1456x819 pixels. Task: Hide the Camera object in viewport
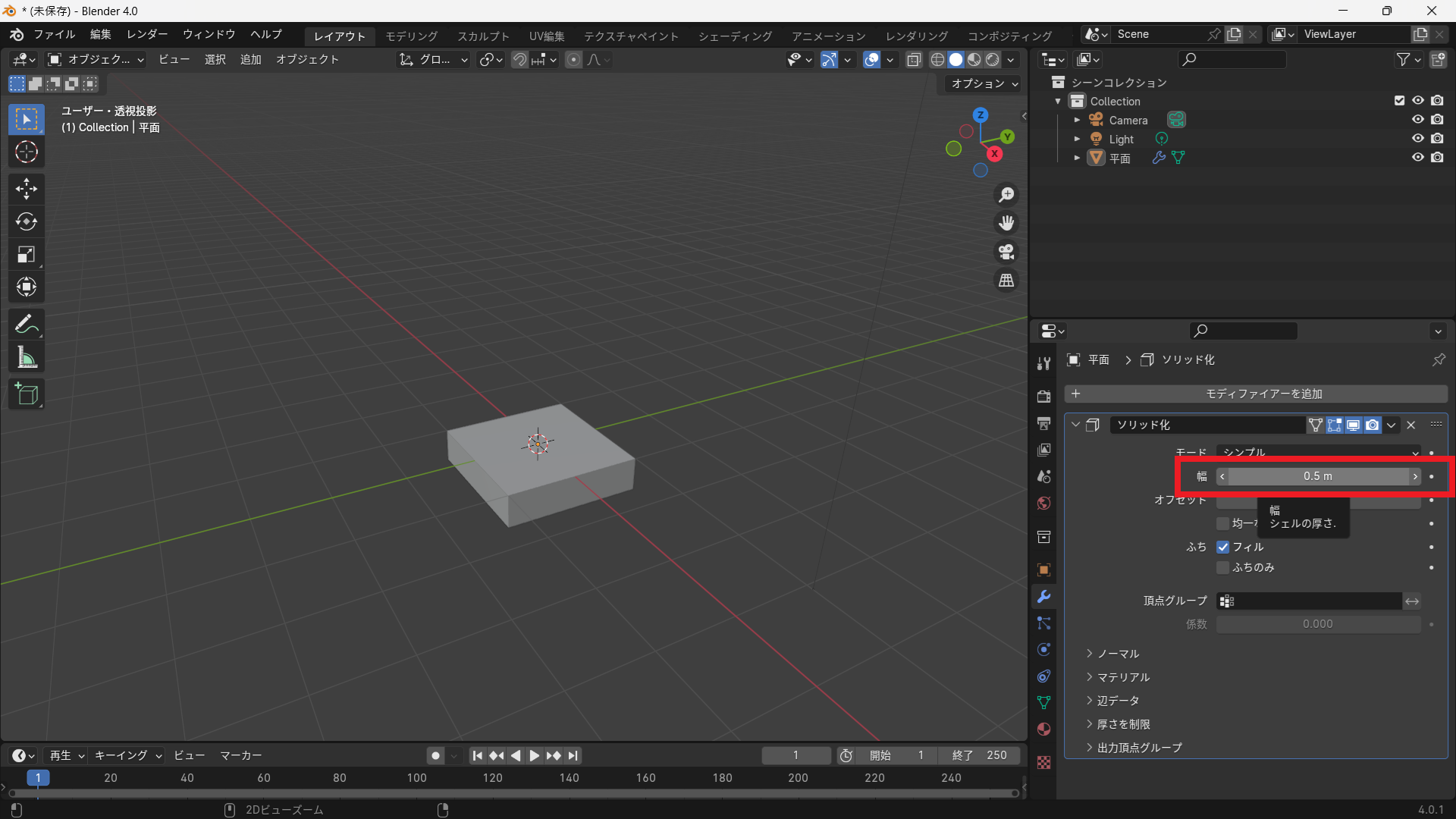click(1417, 120)
